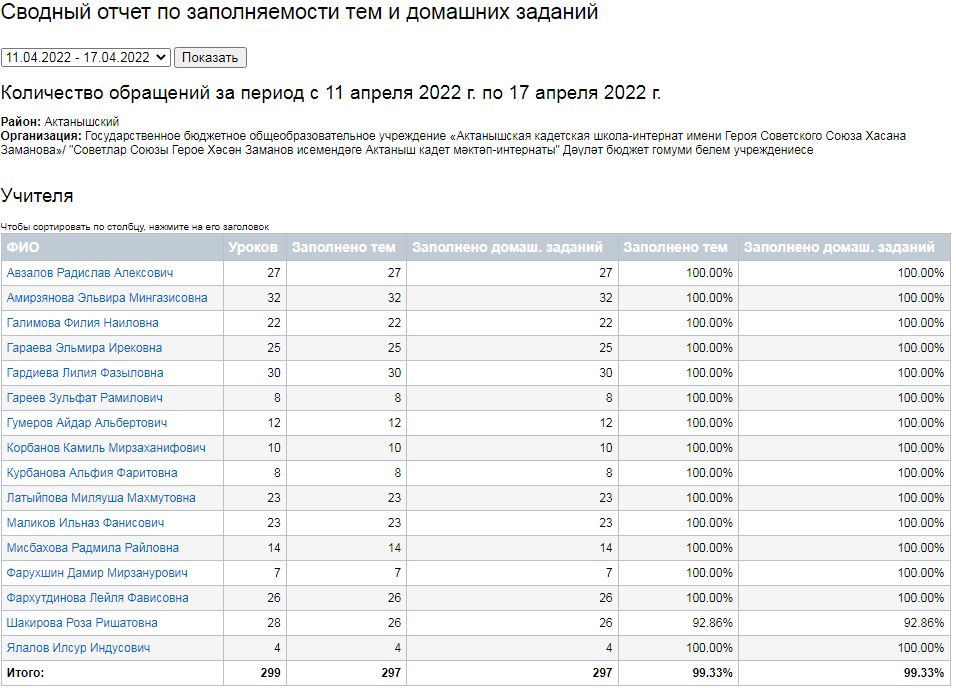Click the Показать button

tap(210, 58)
